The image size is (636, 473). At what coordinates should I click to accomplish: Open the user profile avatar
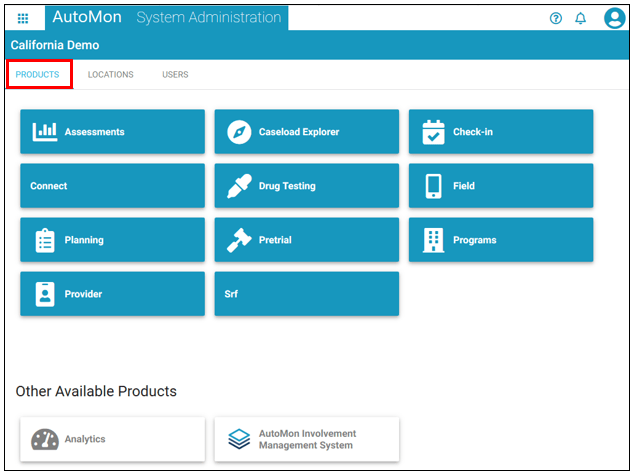click(x=615, y=18)
